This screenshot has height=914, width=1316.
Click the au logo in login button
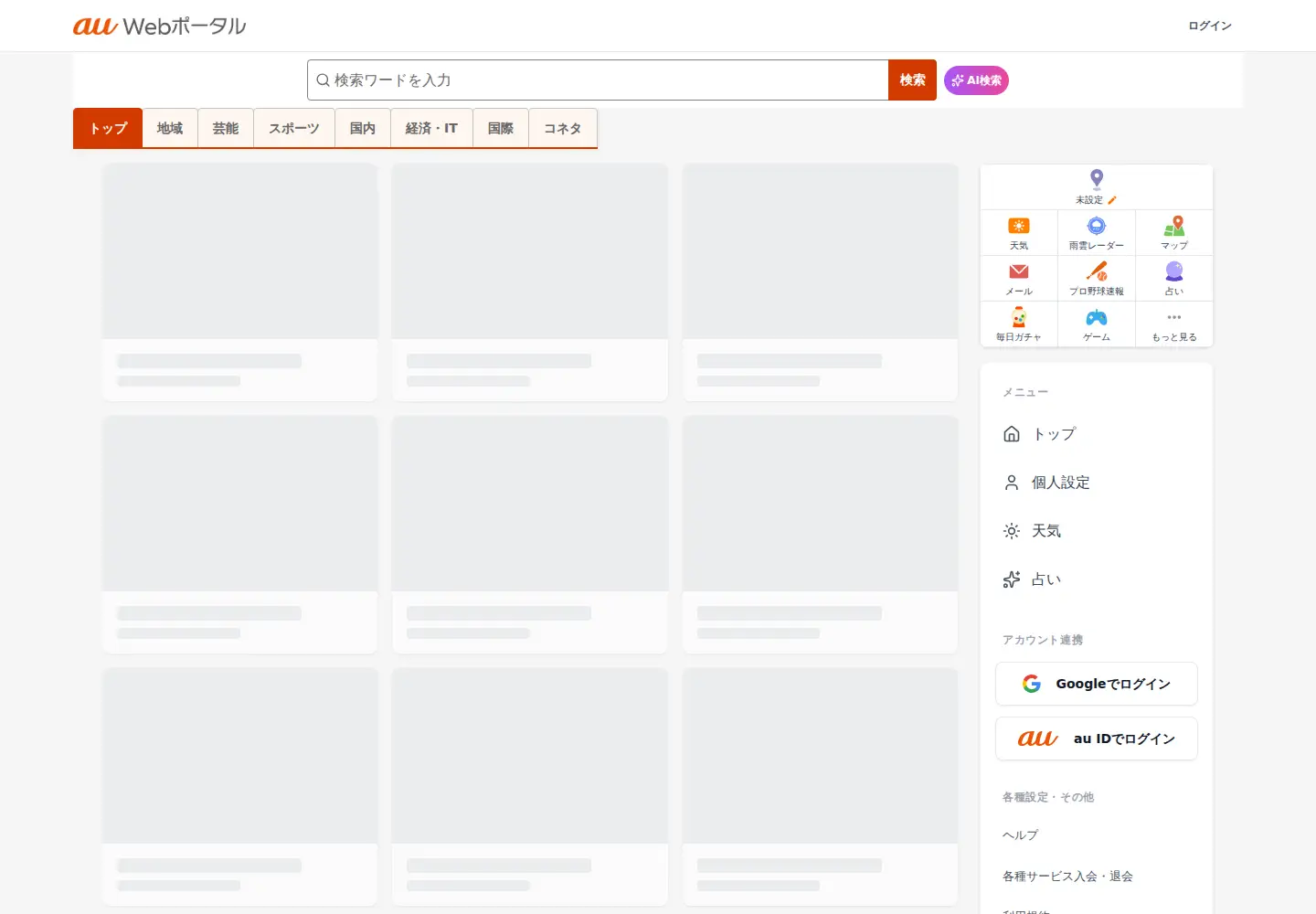coord(1038,739)
